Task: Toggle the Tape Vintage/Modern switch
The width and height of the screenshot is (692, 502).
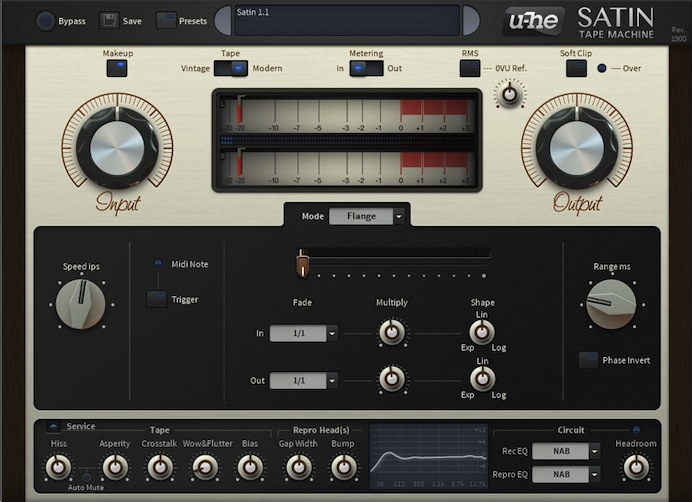Action: (x=231, y=68)
